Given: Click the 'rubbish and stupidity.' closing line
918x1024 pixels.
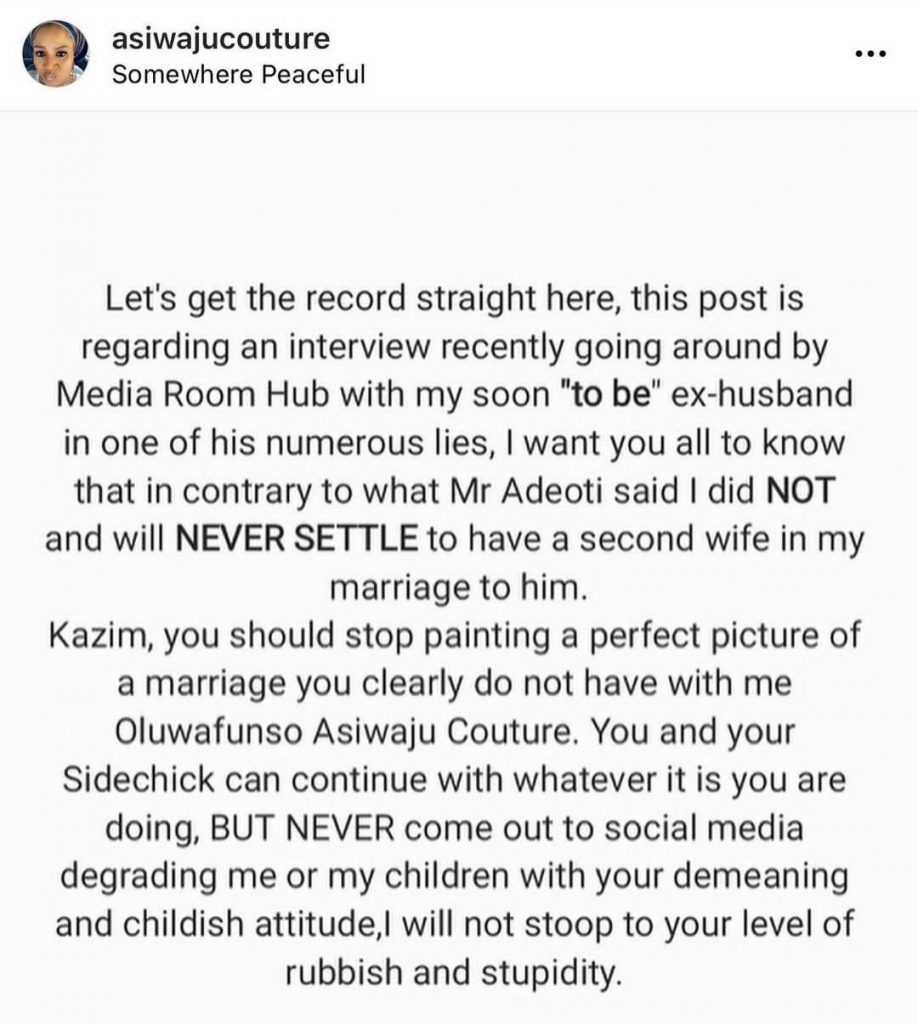Looking at the screenshot, I should point(458,972).
